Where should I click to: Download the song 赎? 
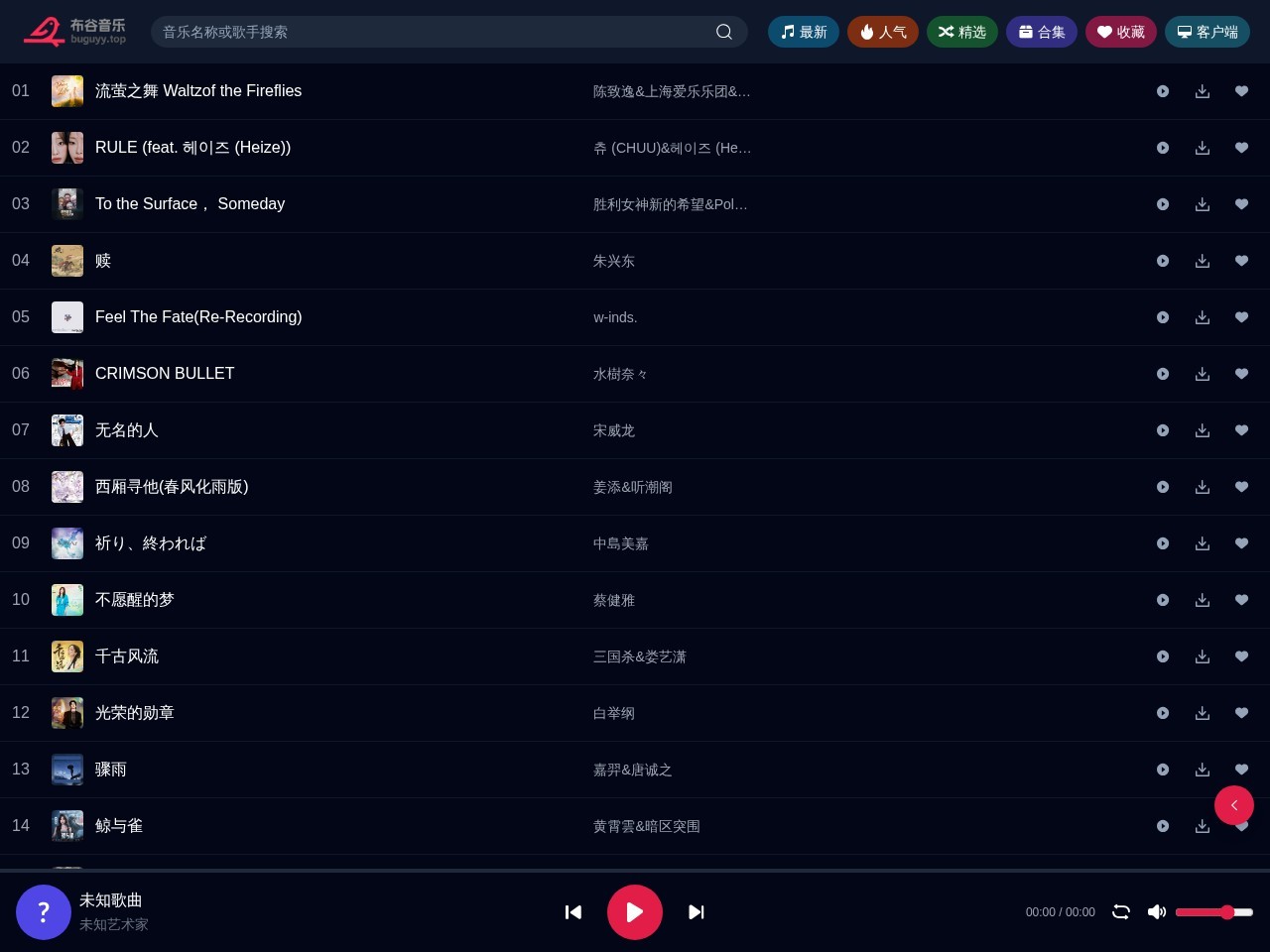point(1203,261)
